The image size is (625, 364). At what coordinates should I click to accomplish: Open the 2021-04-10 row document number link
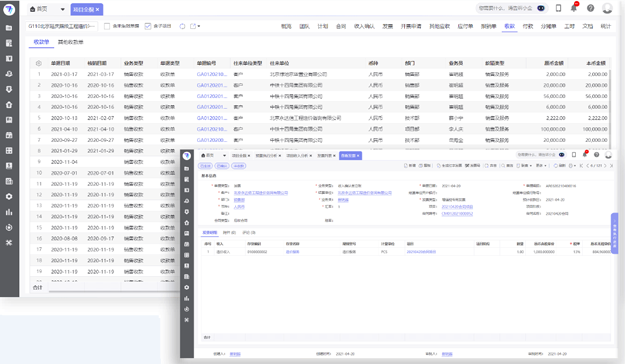pyautogui.click(x=212, y=129)
